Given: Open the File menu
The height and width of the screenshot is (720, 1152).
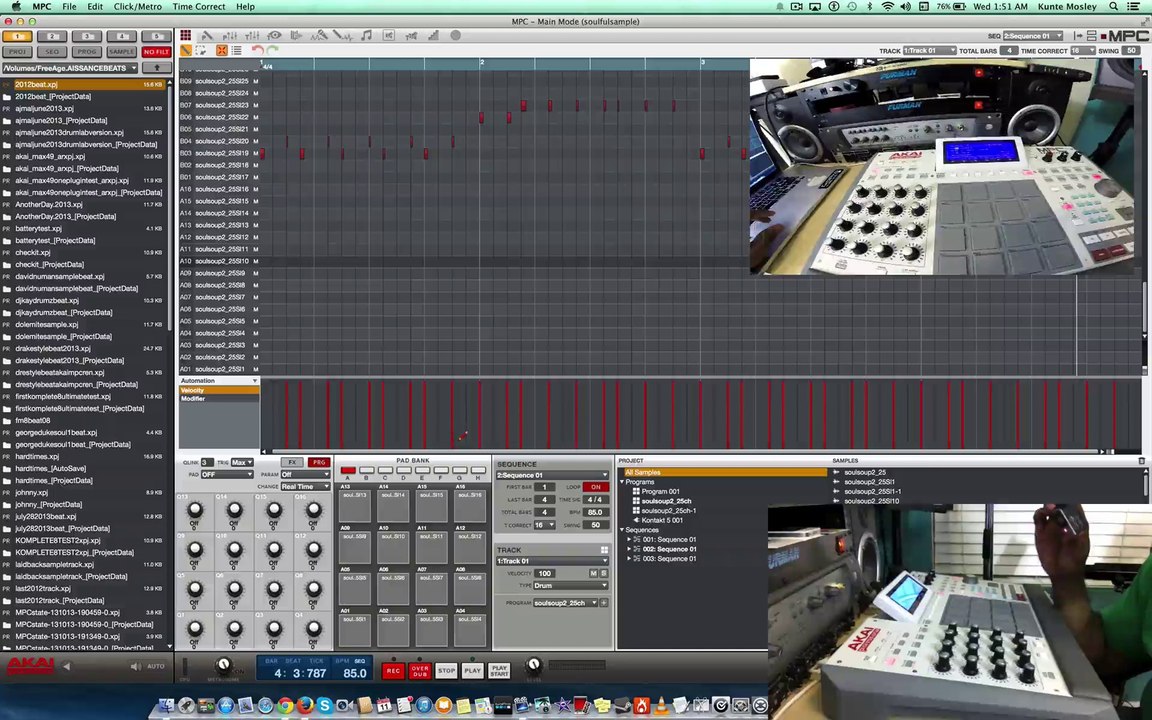Looking at the screenshot, I should click(69, 7).
